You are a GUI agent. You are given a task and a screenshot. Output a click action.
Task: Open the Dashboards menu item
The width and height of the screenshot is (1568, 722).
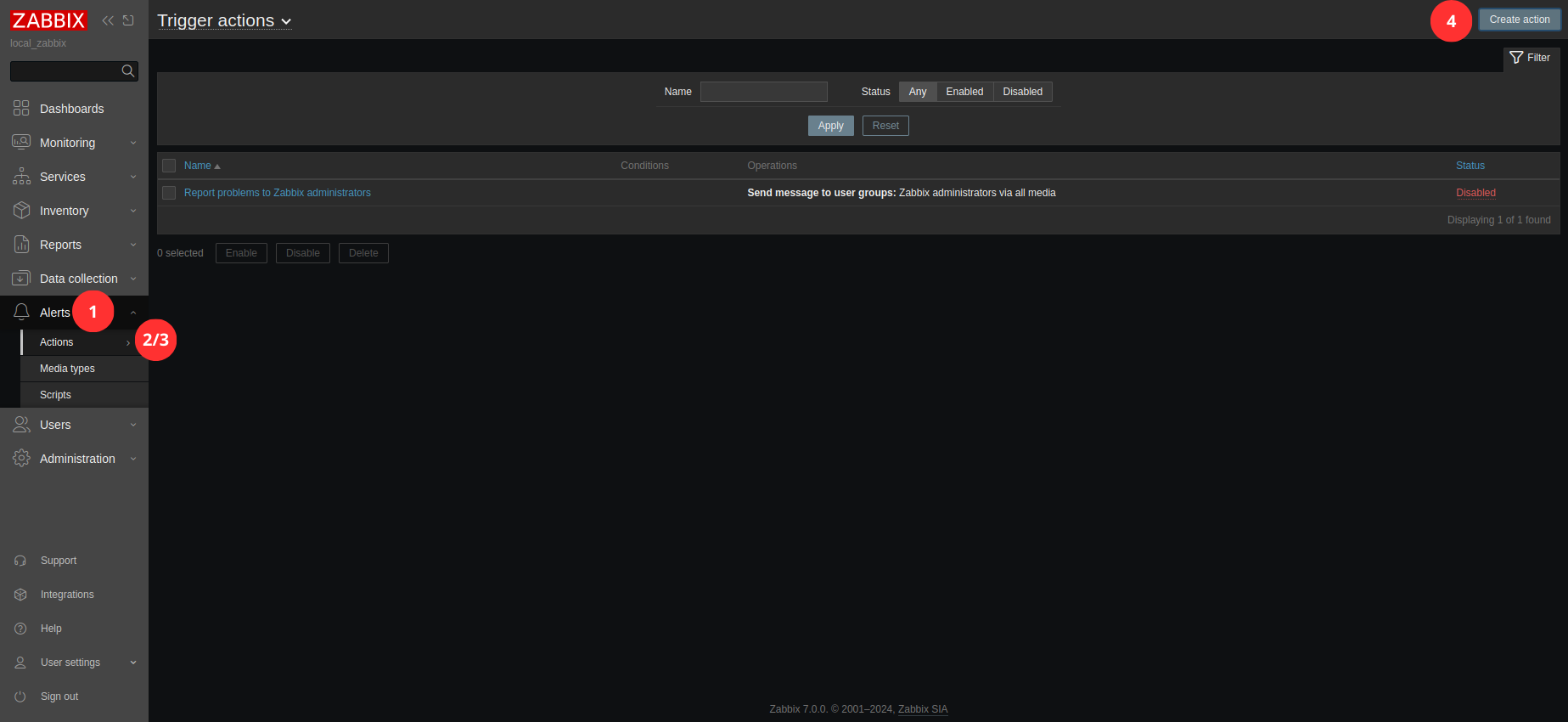click(74, 109)
